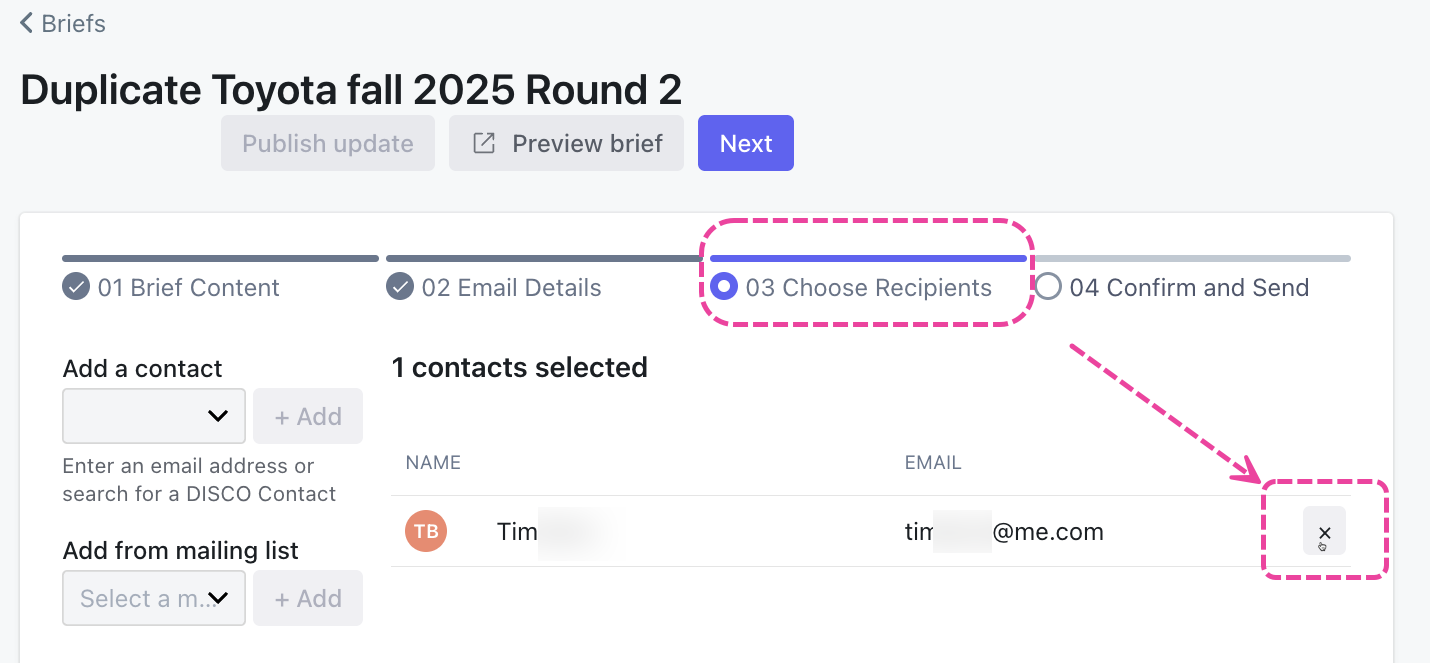Click the back chevron beside Briefs
The height and width of the screenshot is (663, 1430).
[x=26, y=23]
